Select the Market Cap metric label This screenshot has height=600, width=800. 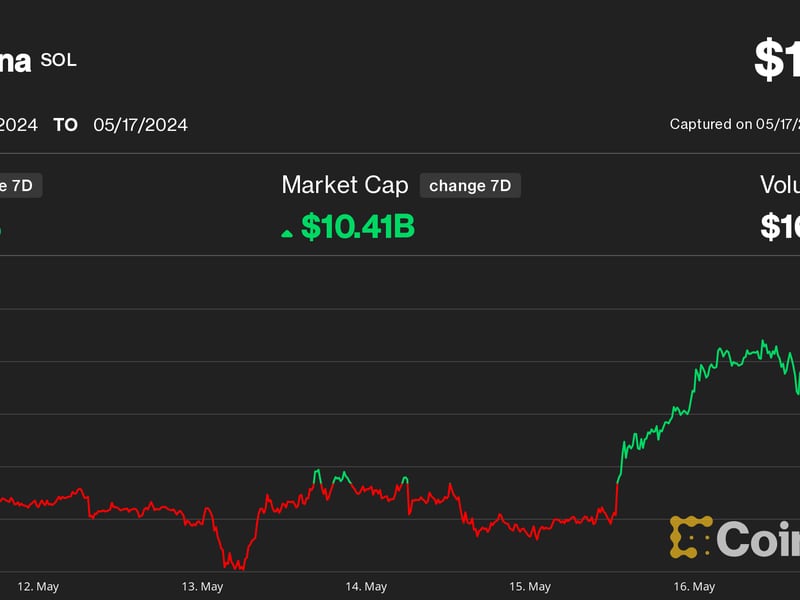click(345, 185)
